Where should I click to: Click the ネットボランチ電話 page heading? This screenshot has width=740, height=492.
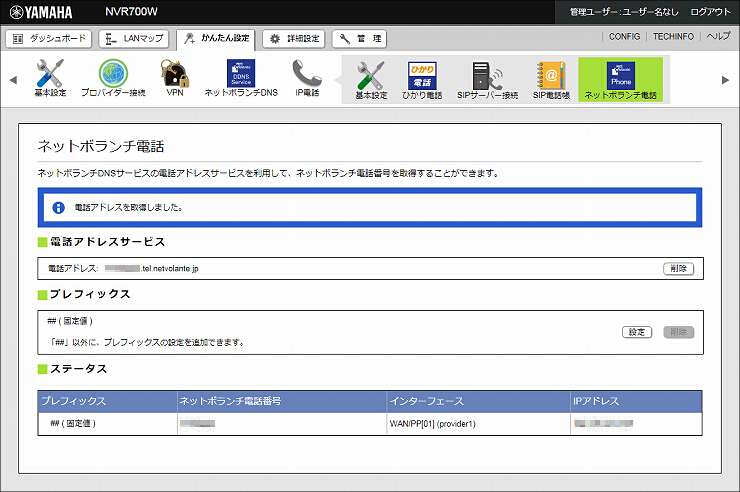click(x=101, y=146)
